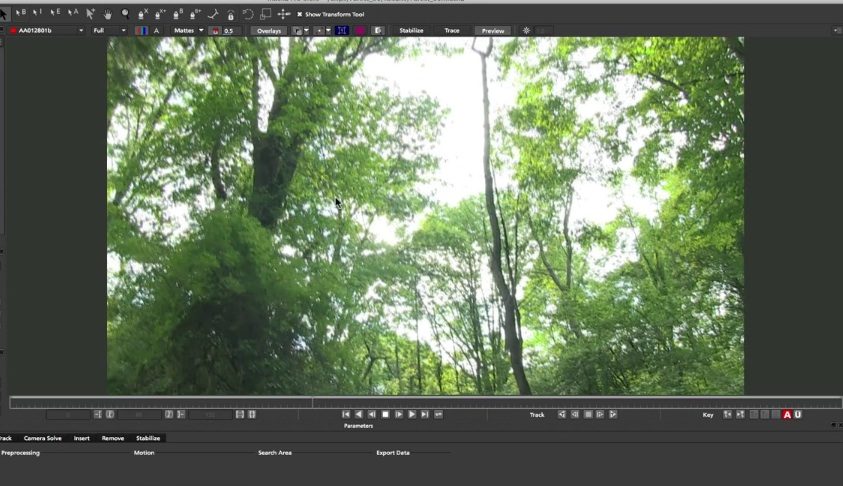Toggle the alpha 'A' channel button
This screenshot has height=486, width=843.
pos(156,31)
